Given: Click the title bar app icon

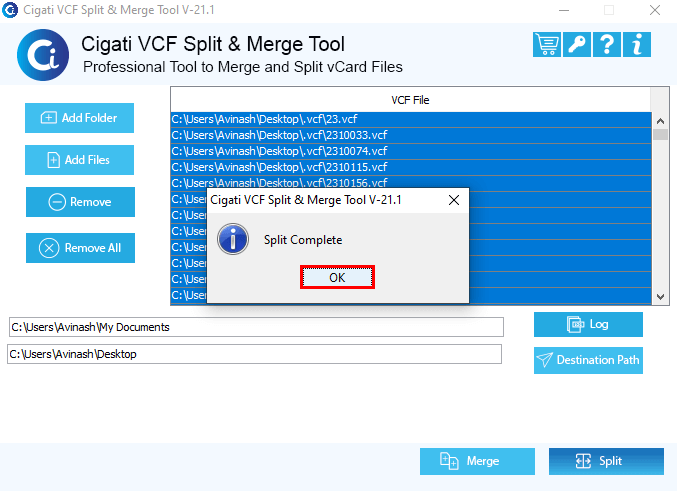Looking at the screenshot, I should click(9, 10).
